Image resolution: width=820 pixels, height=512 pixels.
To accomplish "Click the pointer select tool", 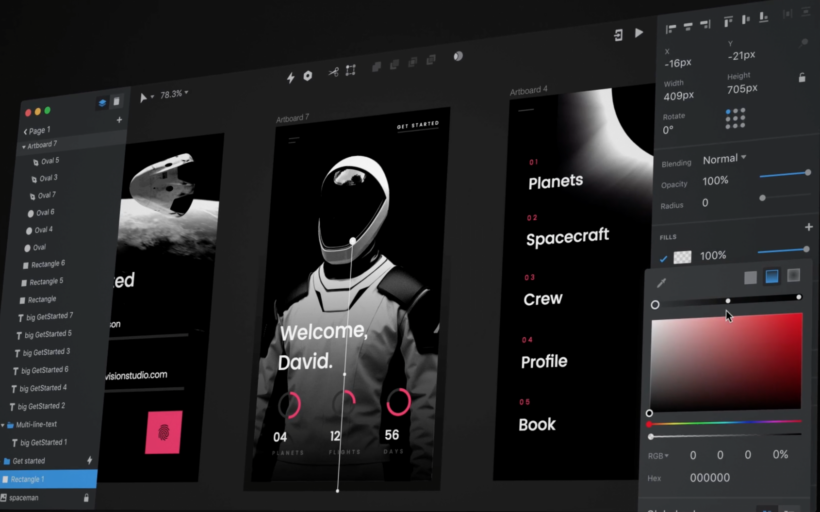I will coord(144,96).
